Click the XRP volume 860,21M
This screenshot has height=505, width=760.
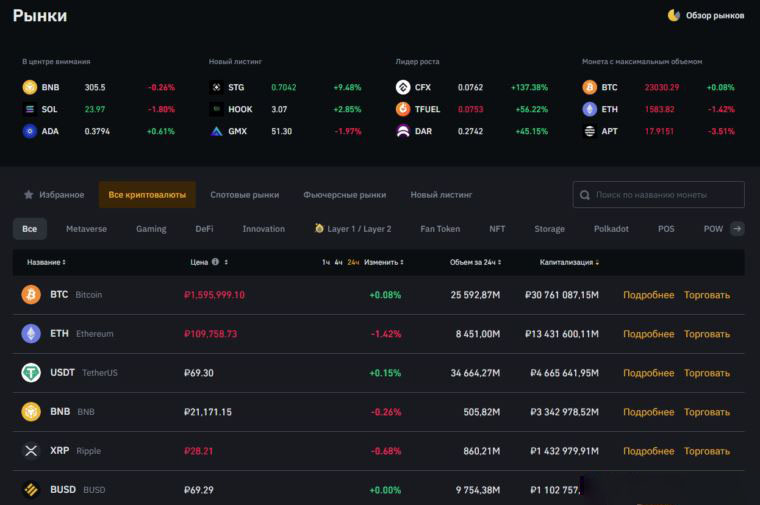coord(481,451)
